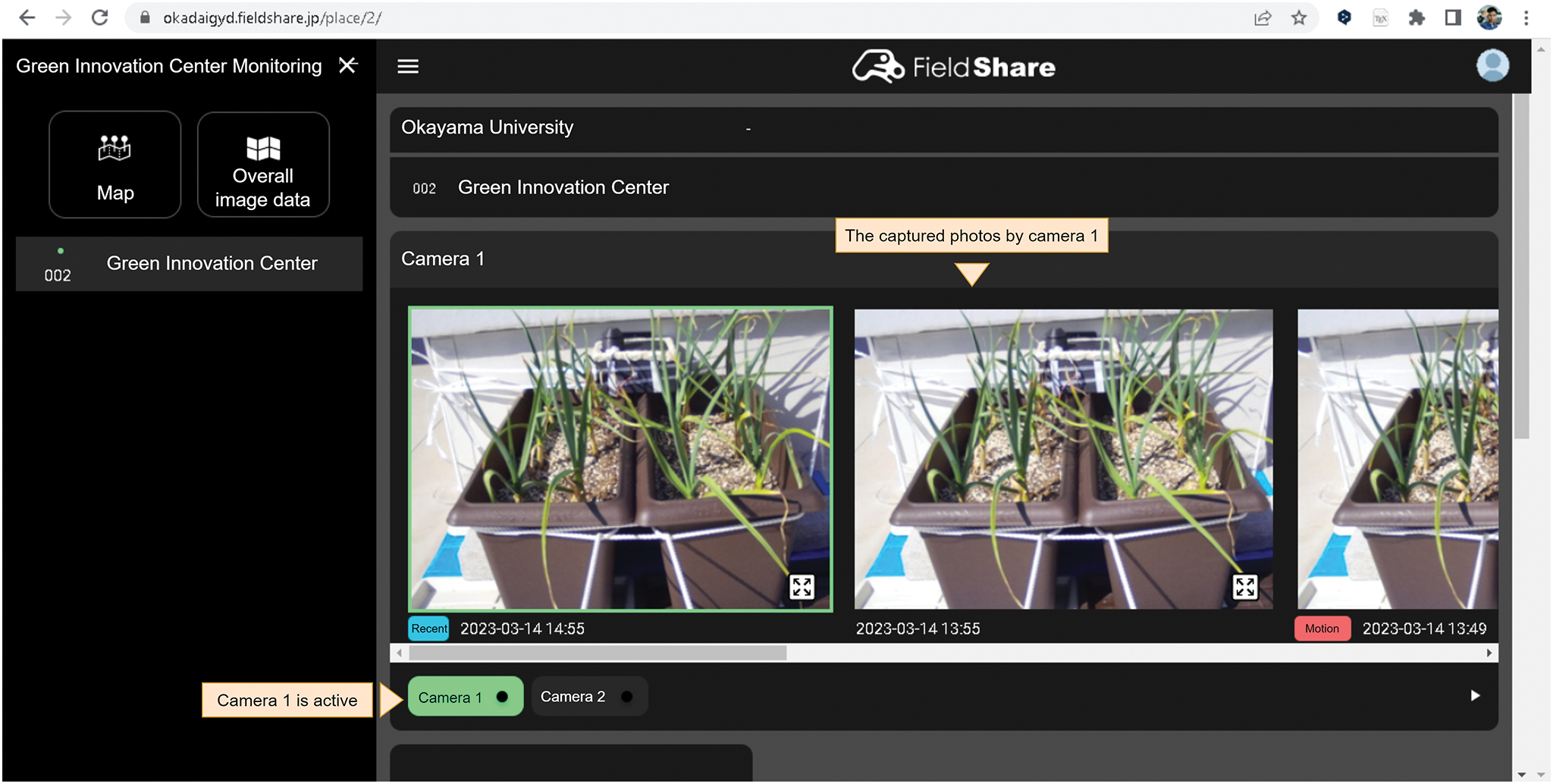Click the play arrow next to camera buttons
This screenshot has height=784, width=1553.
[1475, 695]
